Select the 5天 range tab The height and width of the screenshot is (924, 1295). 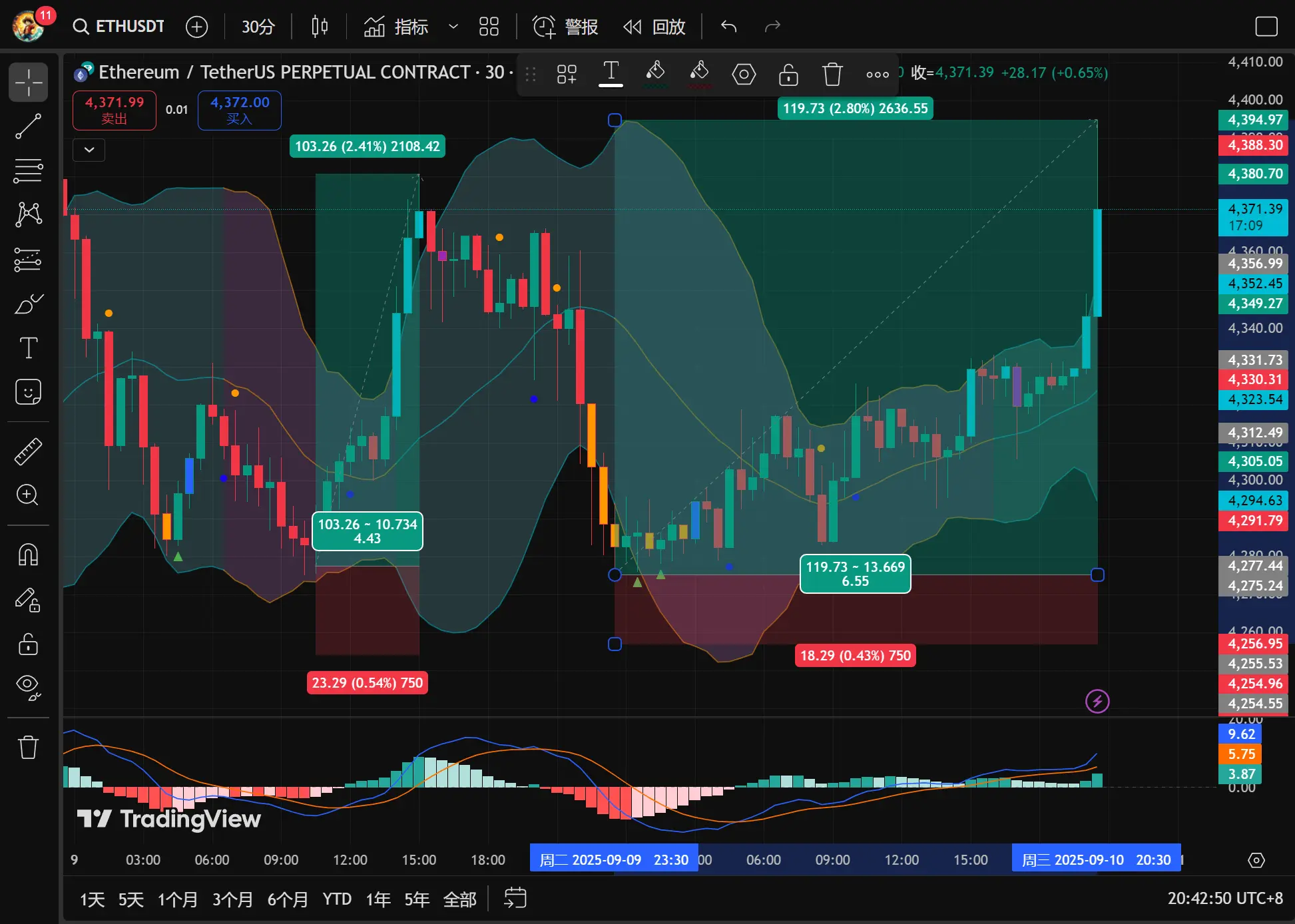pos(131,899)
